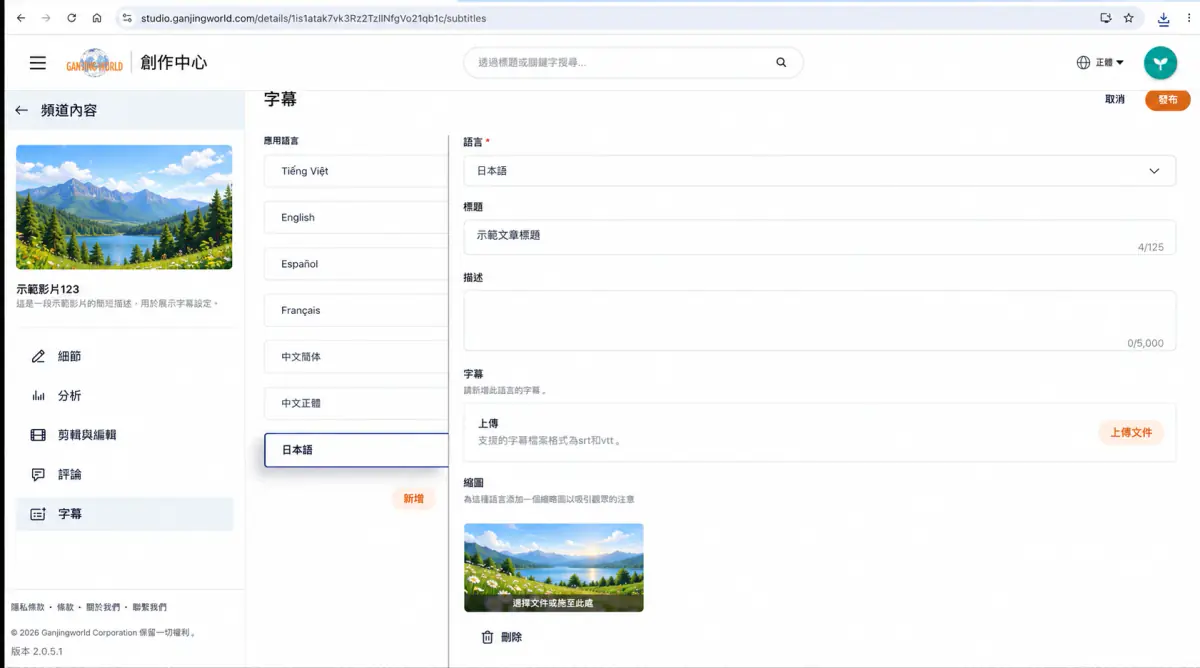
Task: Open the 隱私條款 link
Action: [x=28, y=607]
